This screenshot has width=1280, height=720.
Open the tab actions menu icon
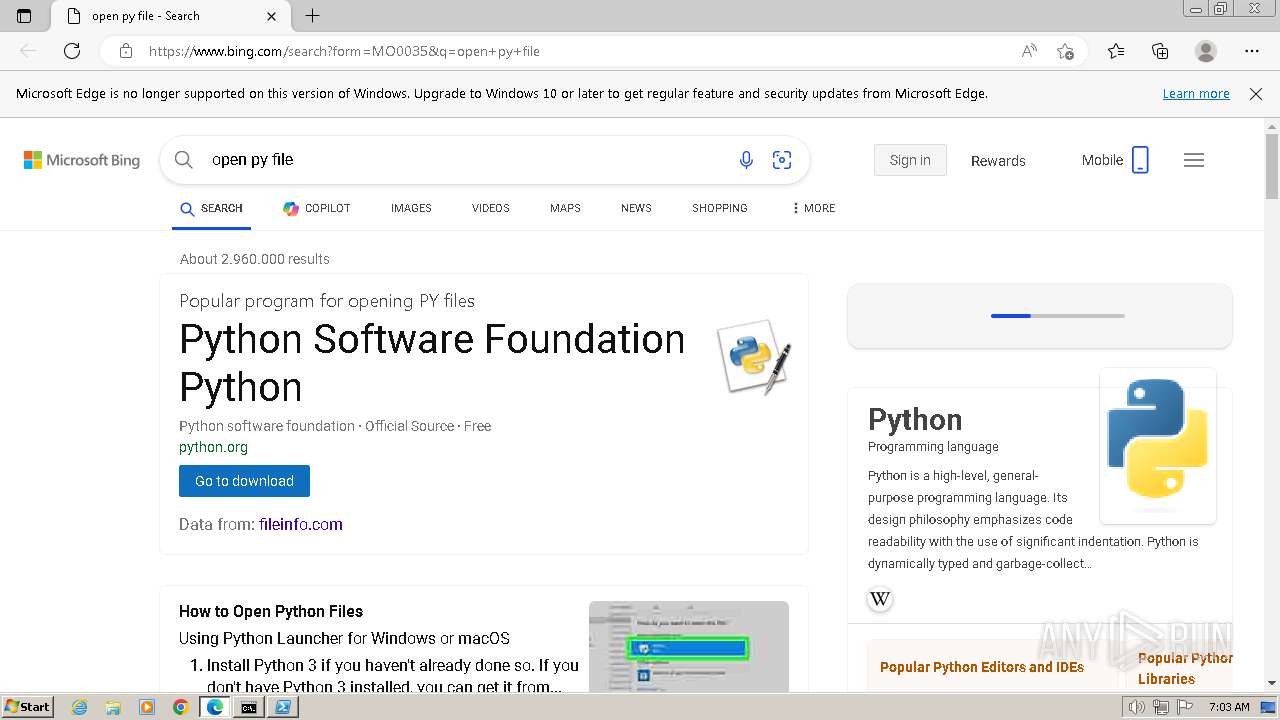pos(24,16)
